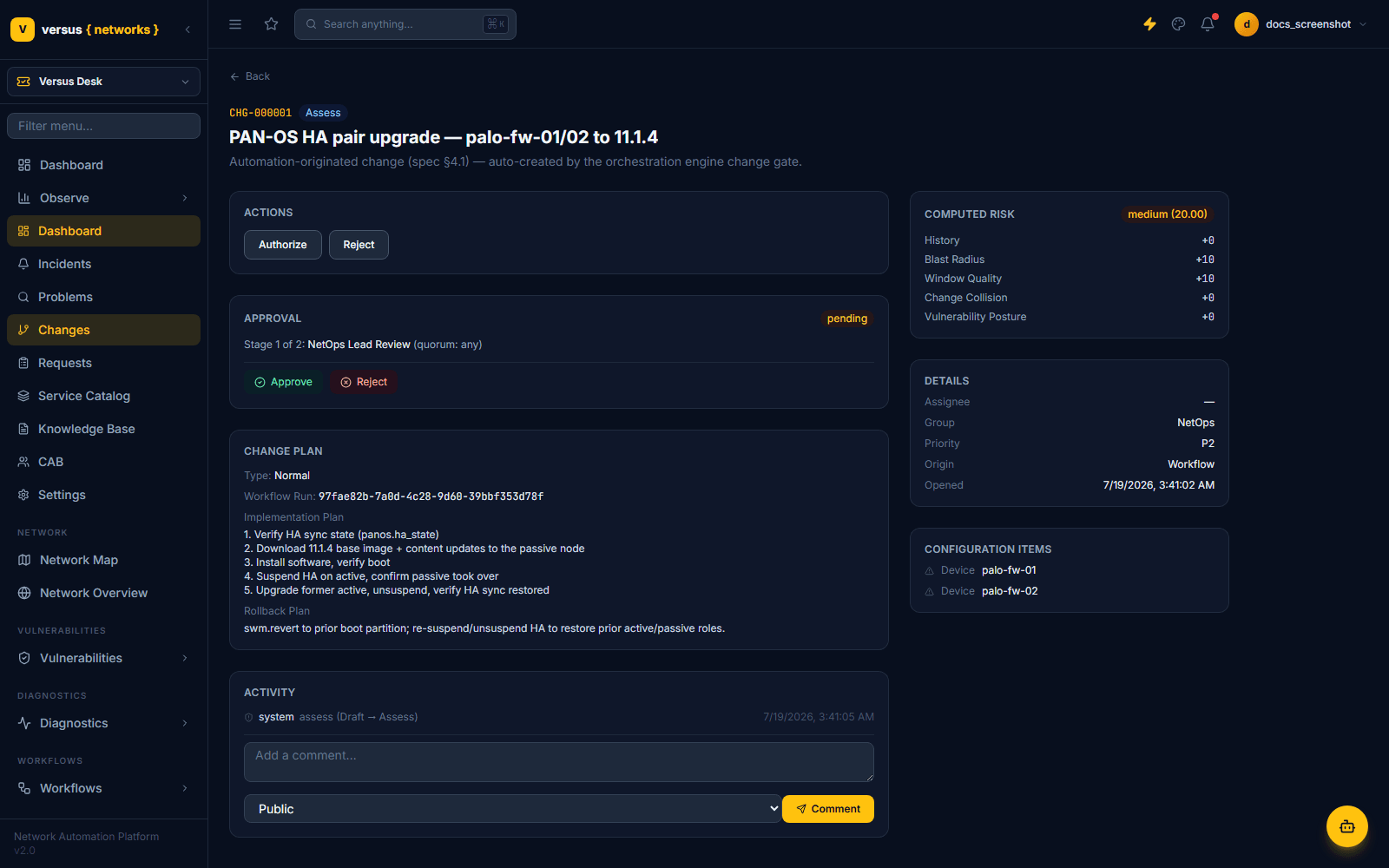Open Settings in the sidebar
Screen dimensions: 1389x868
103,495
